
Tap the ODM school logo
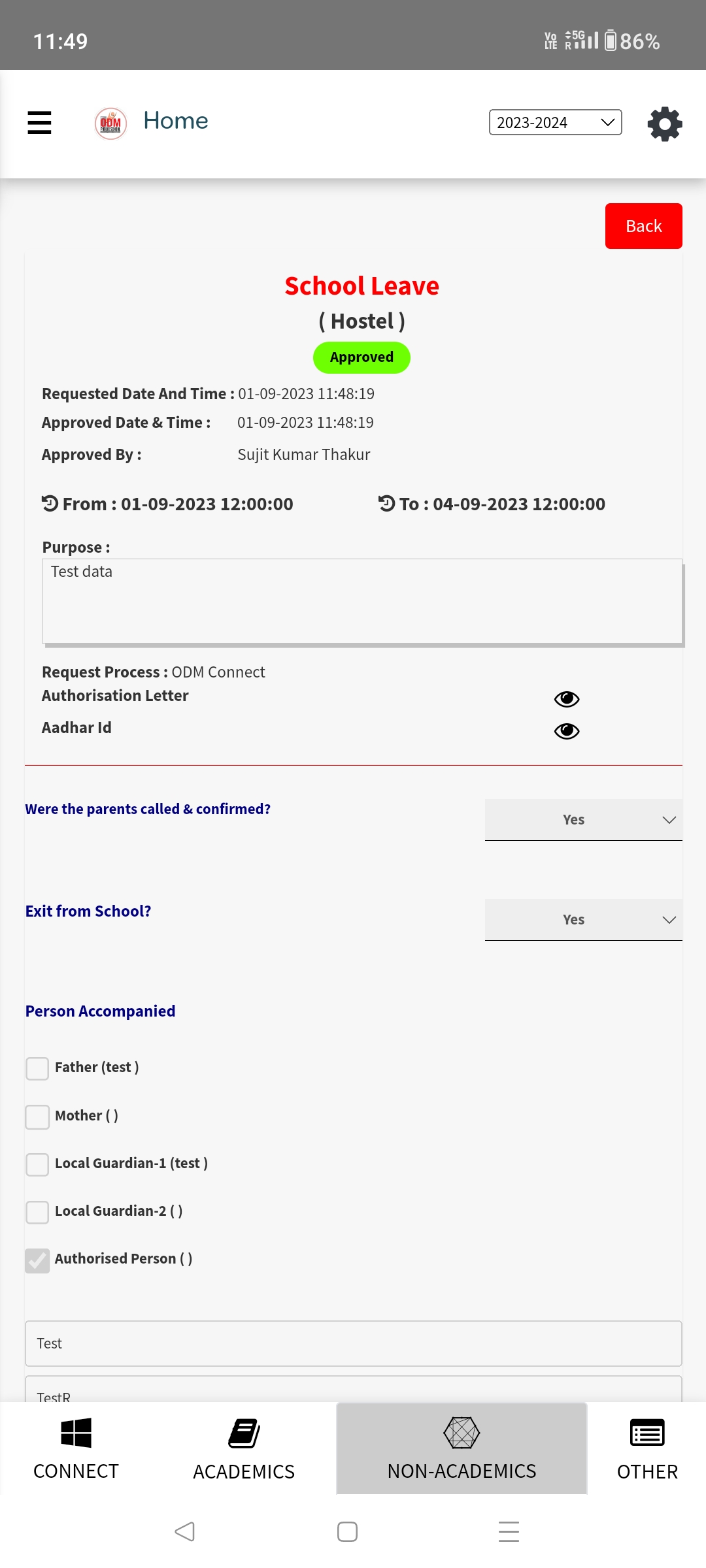pyautogui.click(x=110, y=123)
